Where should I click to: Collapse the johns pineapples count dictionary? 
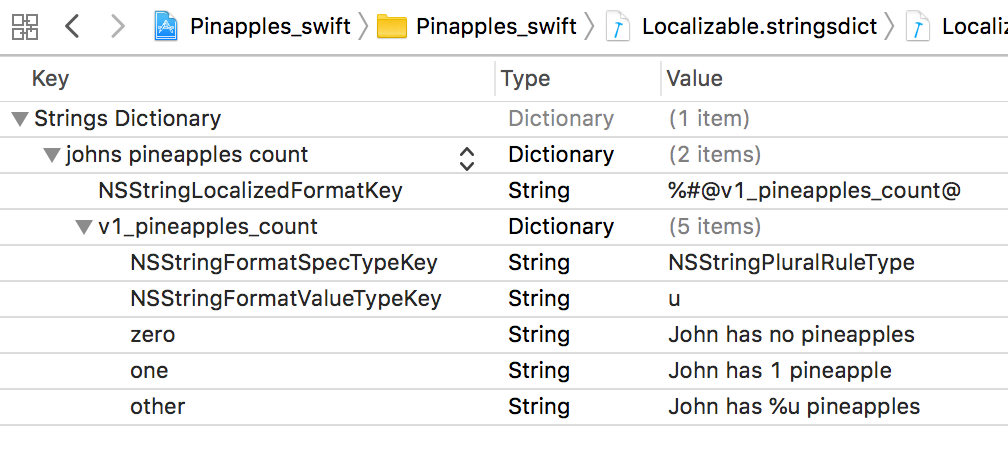(x=52, y=155)
